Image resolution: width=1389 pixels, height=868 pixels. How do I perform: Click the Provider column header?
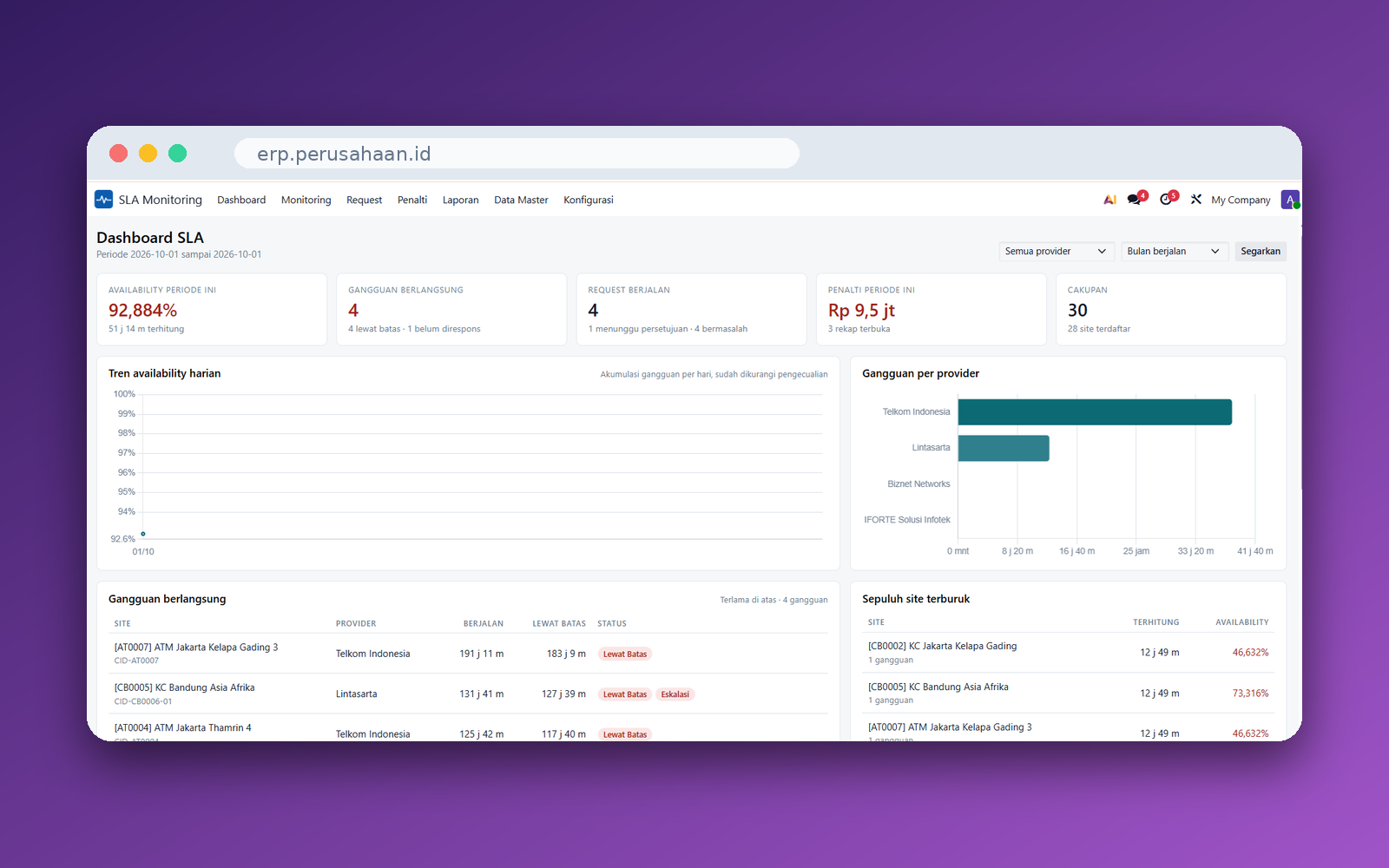[x=356, y=623]
